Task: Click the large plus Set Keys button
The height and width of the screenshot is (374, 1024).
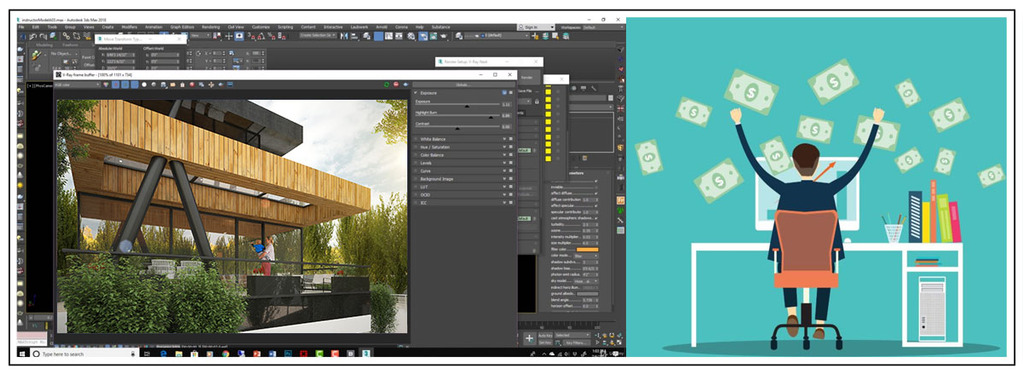Action: (530, 338)
